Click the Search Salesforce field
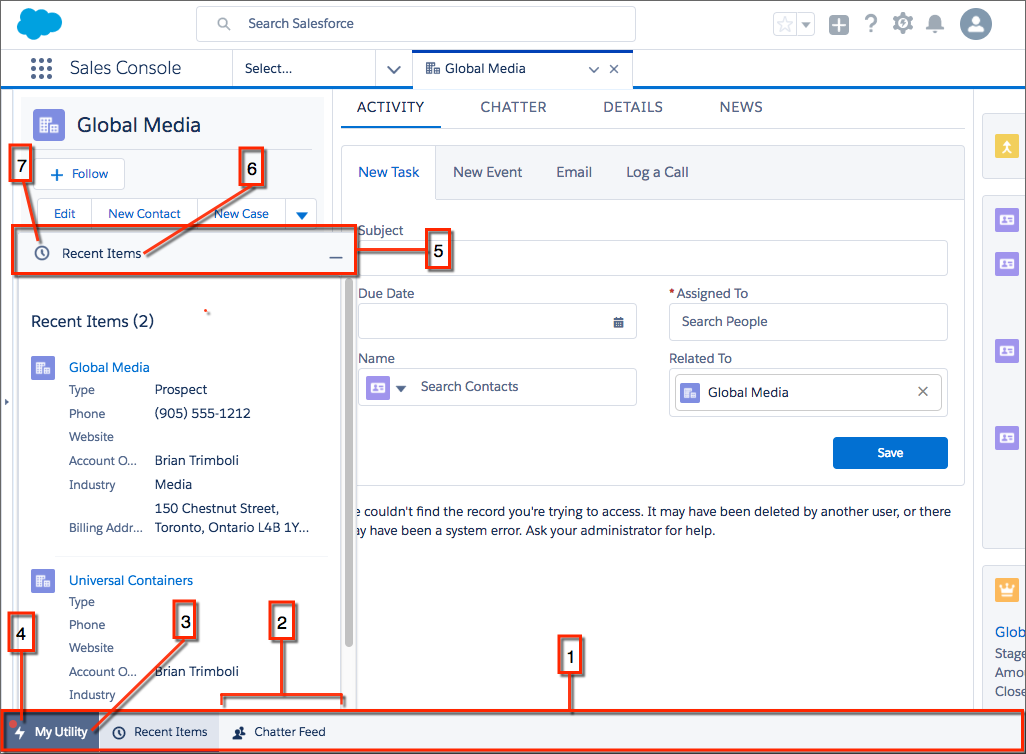The image size is (1026, 754). pyautogui.click(x=416, y=24)
